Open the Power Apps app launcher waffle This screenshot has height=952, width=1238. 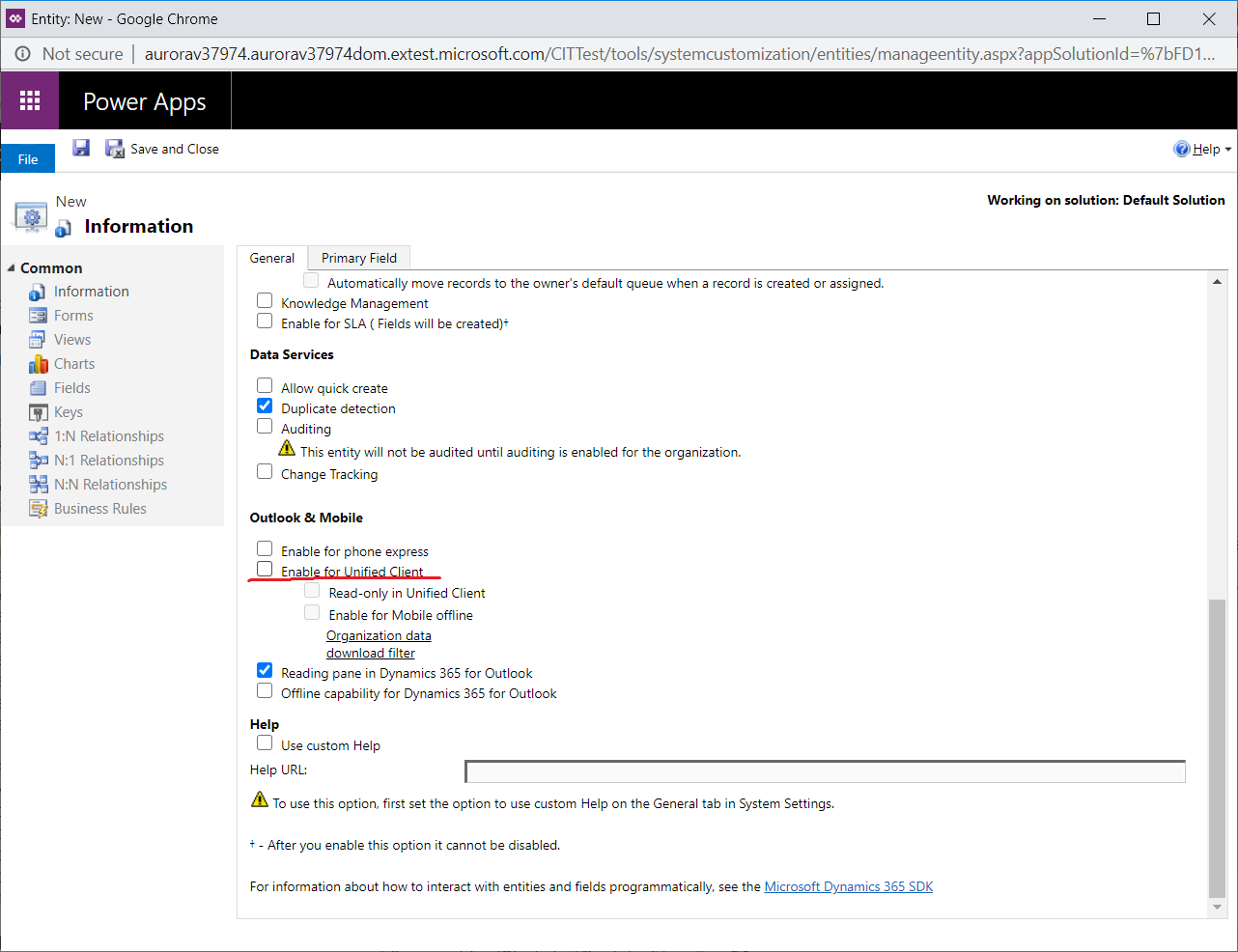(30, 100)
